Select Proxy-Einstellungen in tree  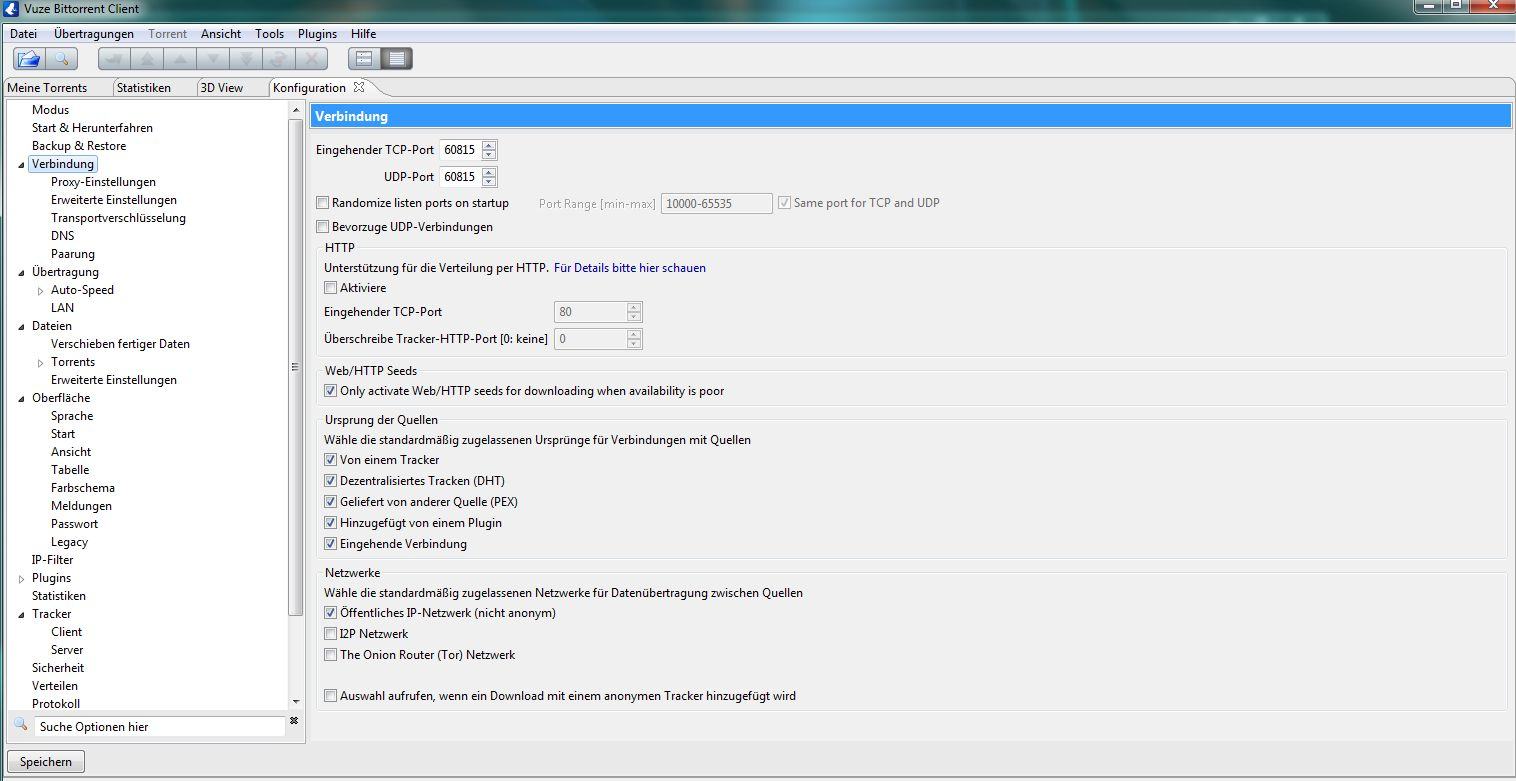tap(103, 182)
